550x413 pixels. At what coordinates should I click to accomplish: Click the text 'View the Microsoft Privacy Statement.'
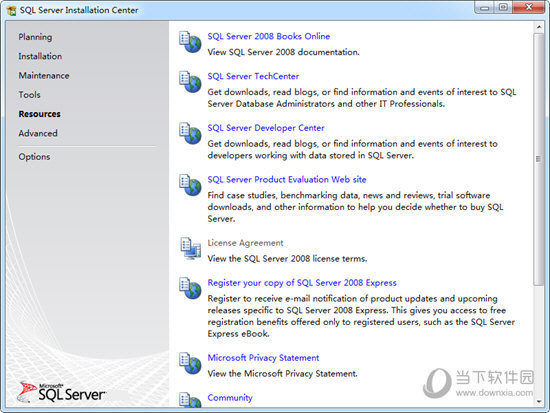tap(282, 374)
